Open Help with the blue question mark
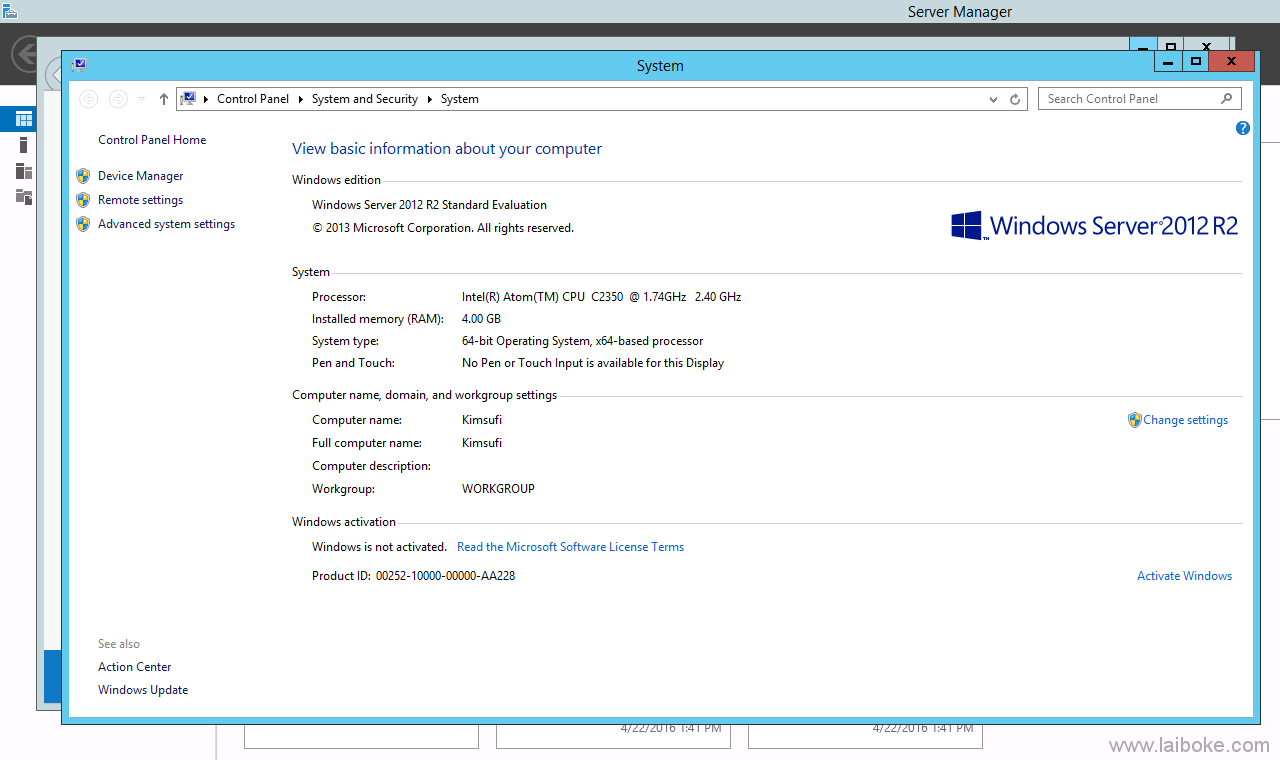Viewport: 1280px width, 760px height. click(1243, 128)
